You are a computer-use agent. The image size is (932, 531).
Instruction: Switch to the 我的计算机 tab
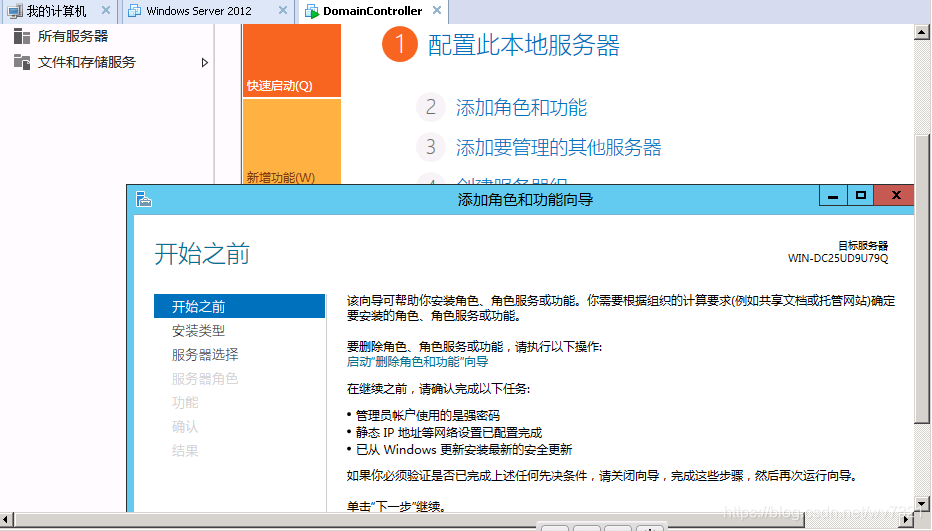pyautogui.click(x=56, y=11)
